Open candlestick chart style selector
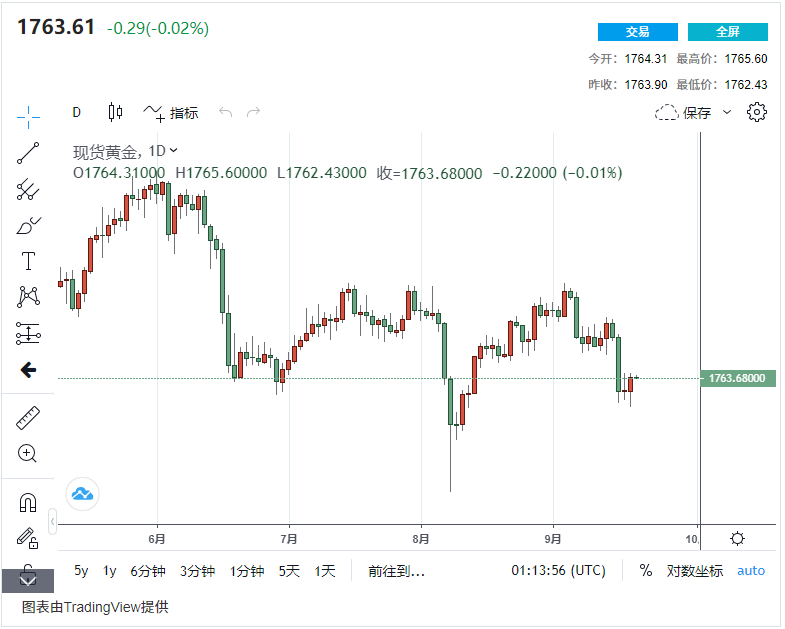 pyautogui.click(x=115, y=113)
